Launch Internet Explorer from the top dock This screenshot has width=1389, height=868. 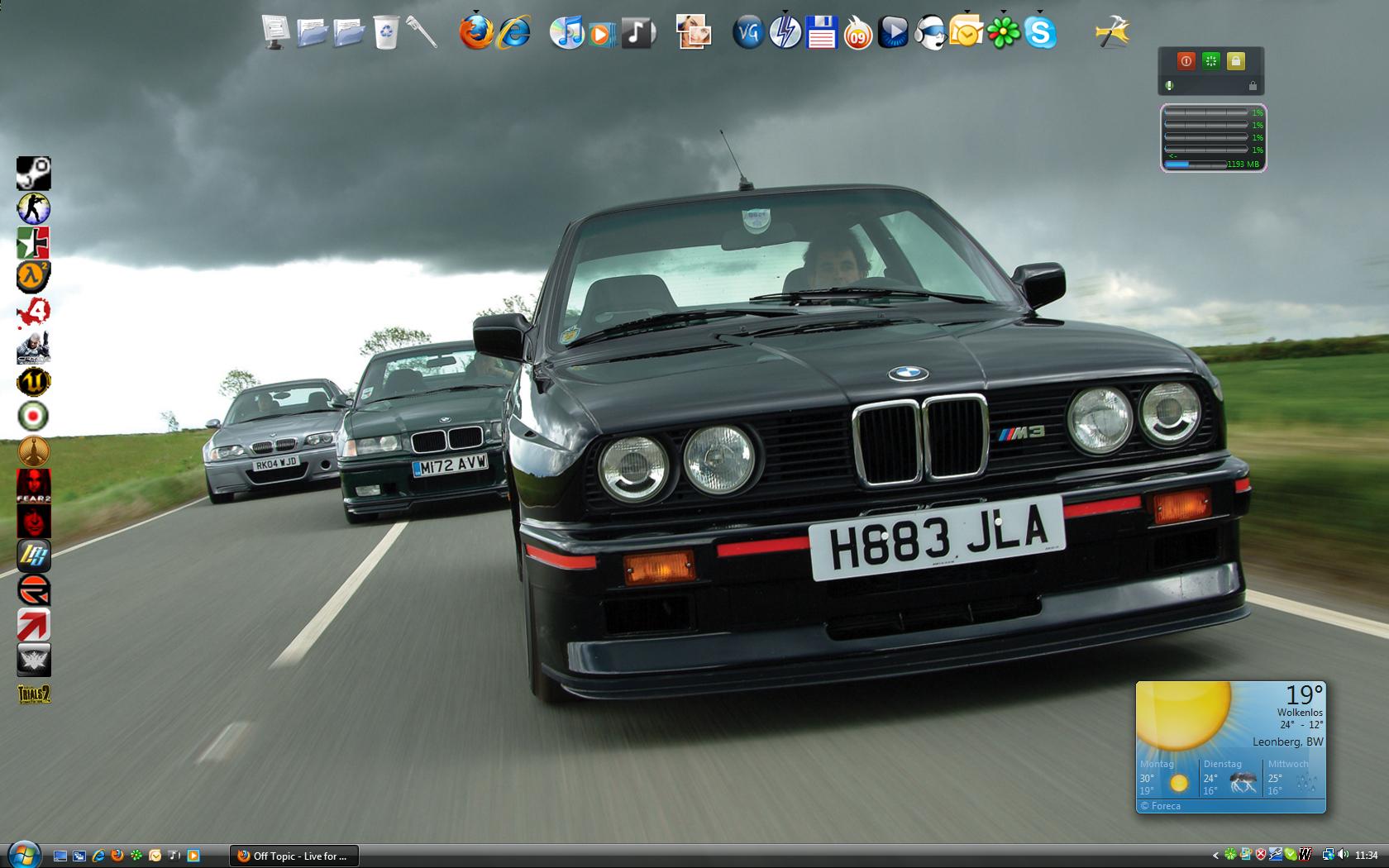[x=513, y=32]
